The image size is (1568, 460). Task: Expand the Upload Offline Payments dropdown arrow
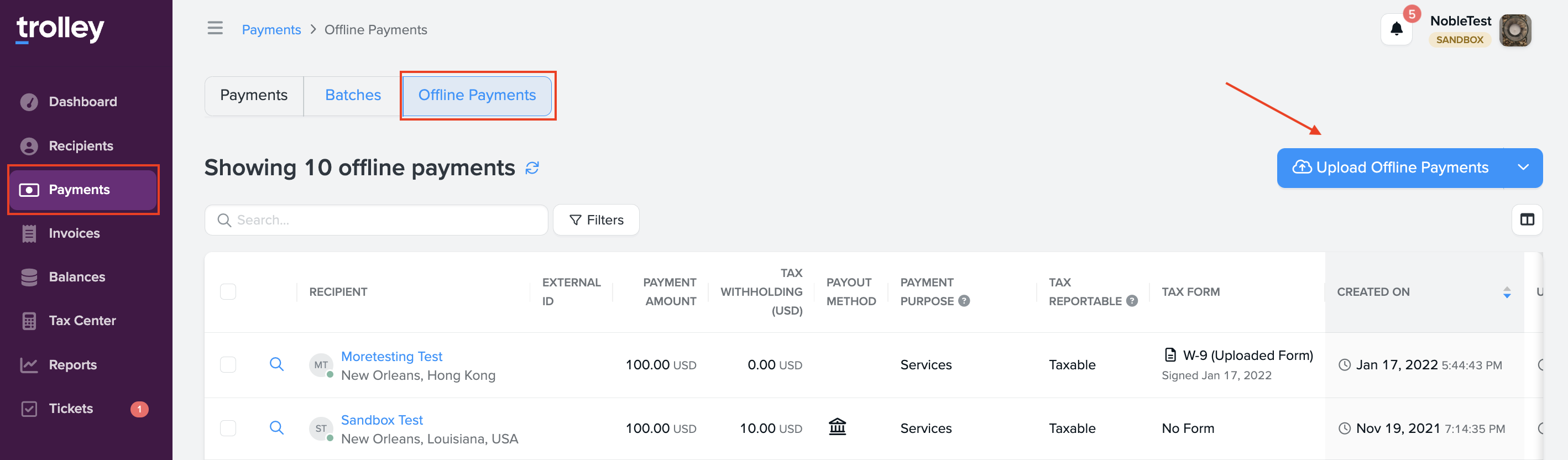coord(1523,168)
